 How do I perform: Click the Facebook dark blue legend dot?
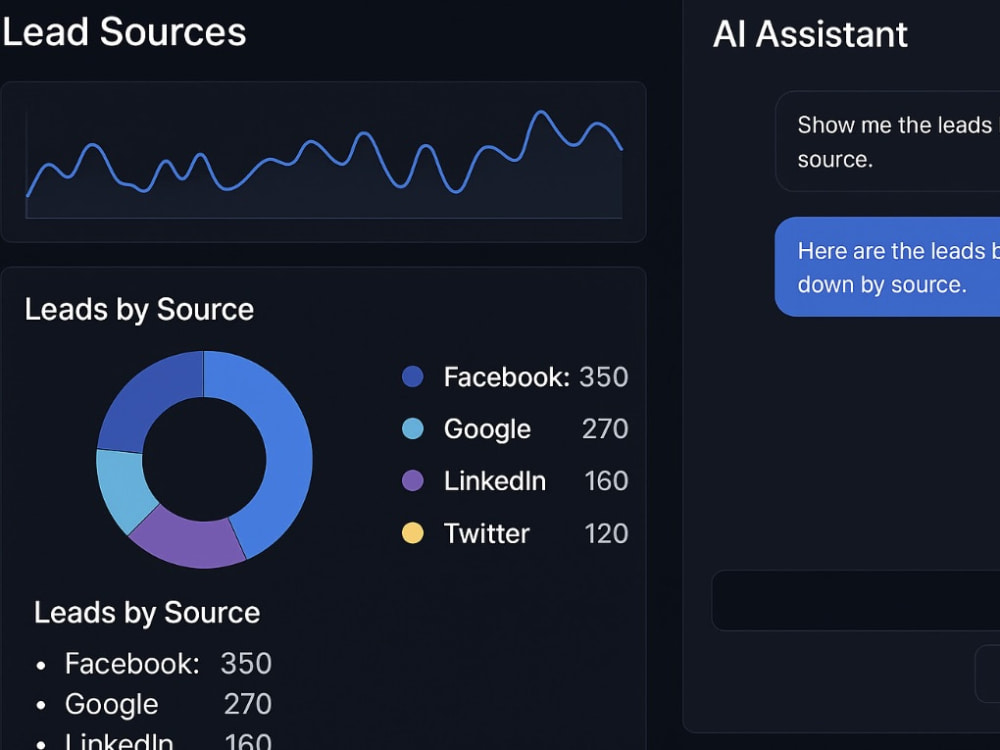(413, 376)
